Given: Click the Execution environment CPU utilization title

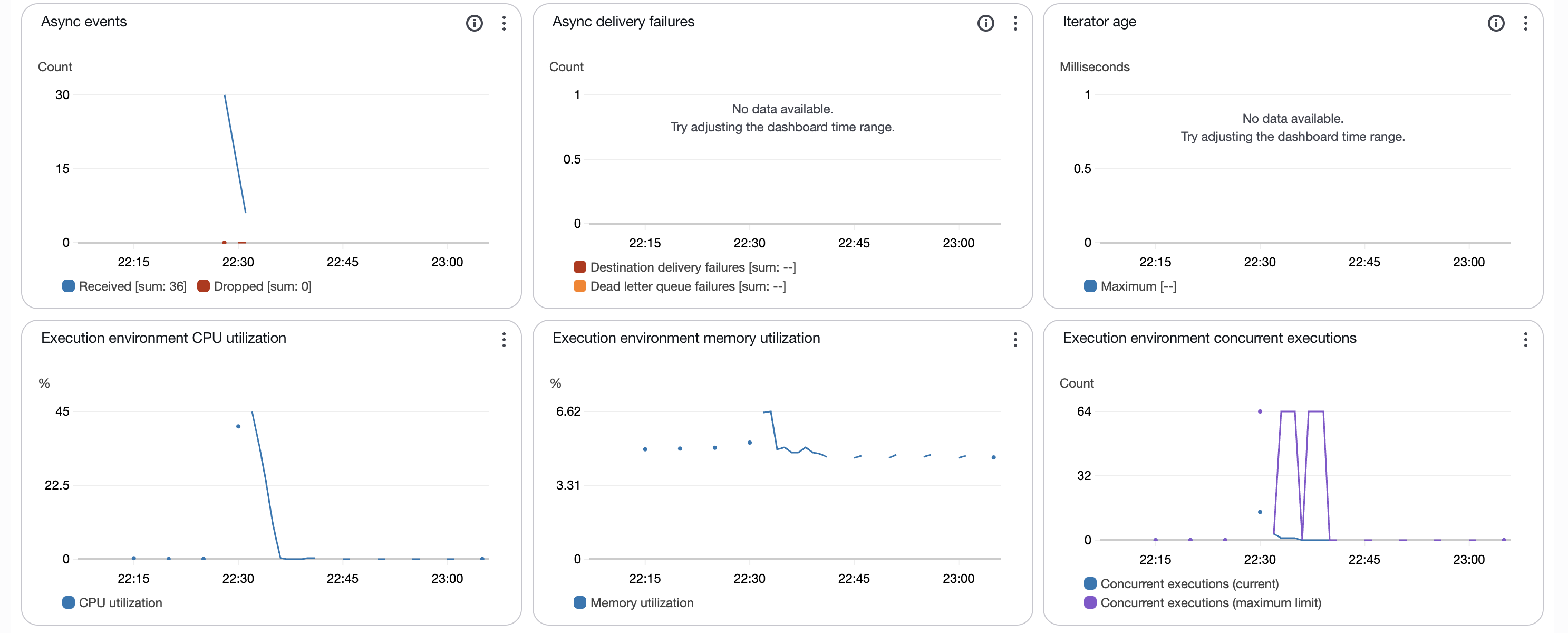Looking at the screenshot, I should click(163, 338).
